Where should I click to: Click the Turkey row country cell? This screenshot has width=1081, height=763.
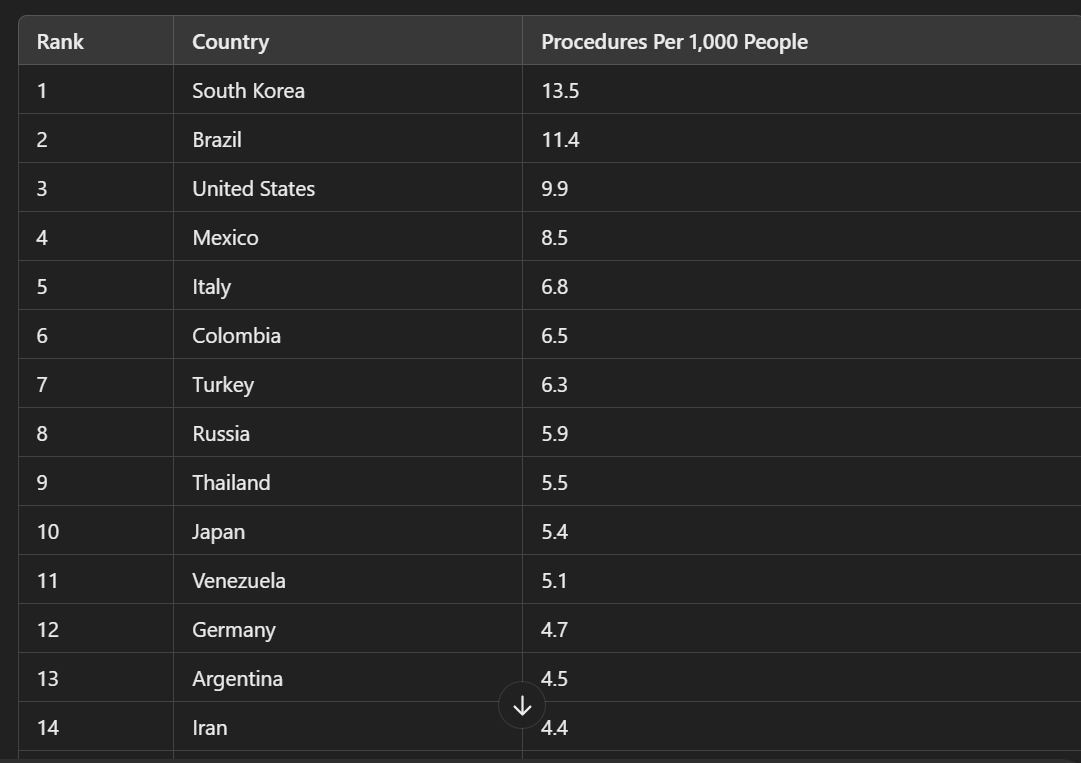[347, 383]
